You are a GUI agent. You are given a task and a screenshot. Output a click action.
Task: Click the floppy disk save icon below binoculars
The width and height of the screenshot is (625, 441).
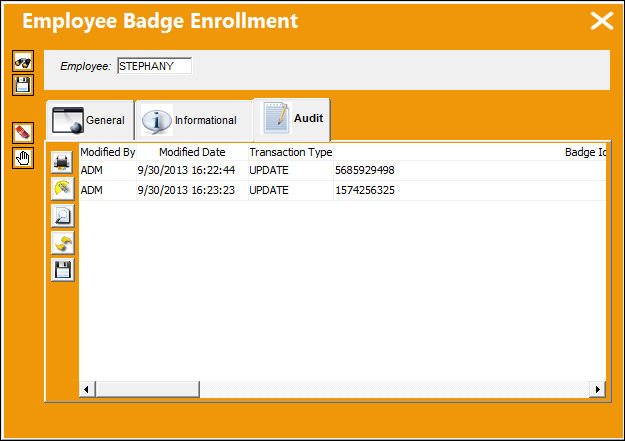point(23,85)
